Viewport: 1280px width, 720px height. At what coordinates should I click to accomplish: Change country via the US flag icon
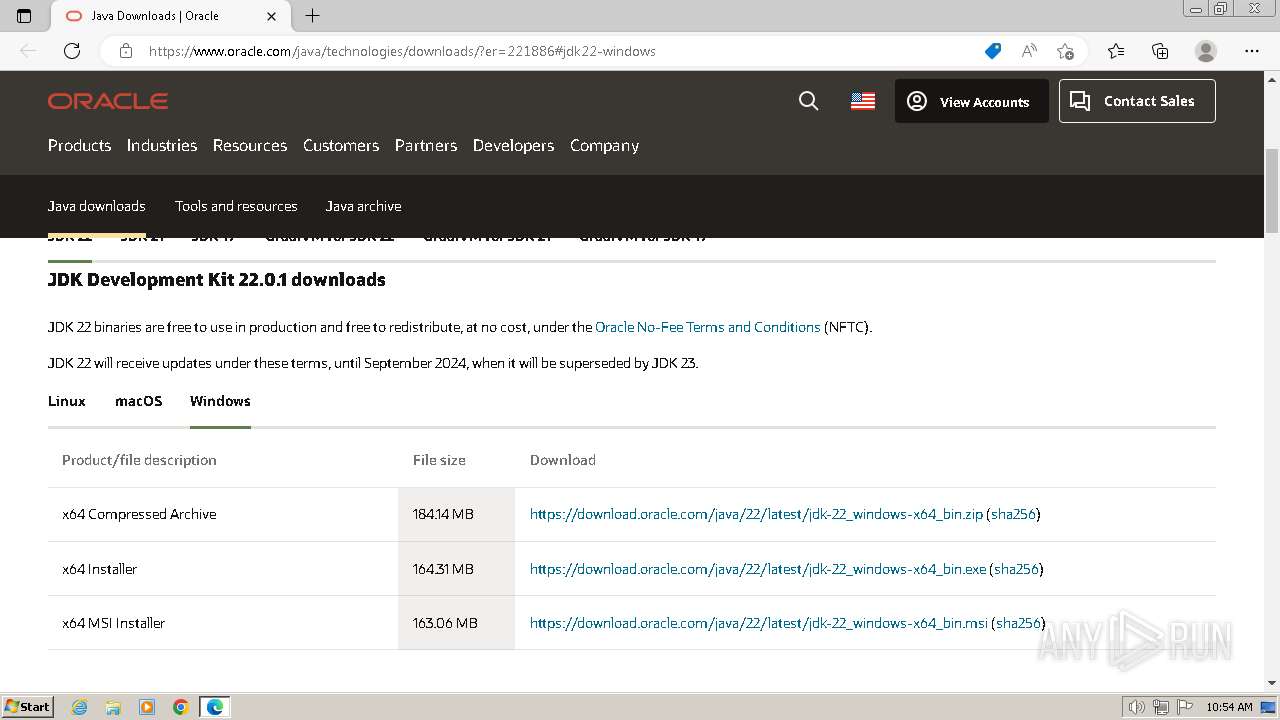pyautogui.click(x=863, y=101)
